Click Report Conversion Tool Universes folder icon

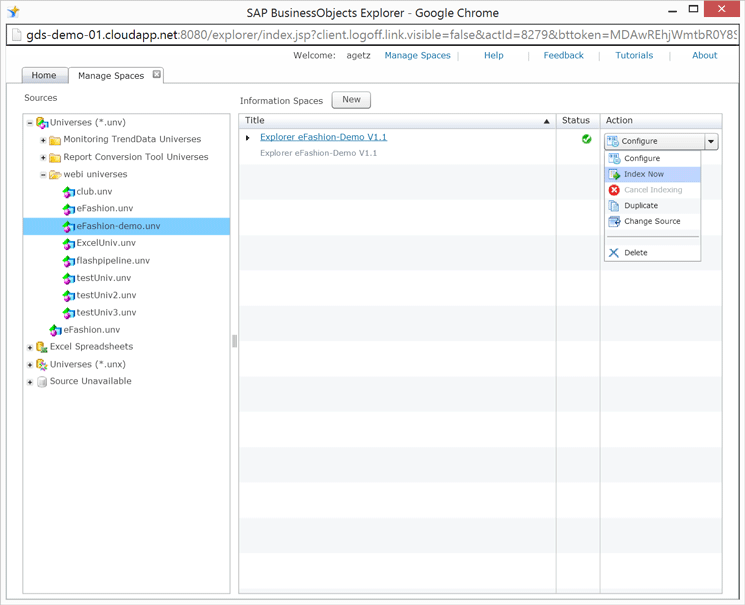click(x=55, y=157)
